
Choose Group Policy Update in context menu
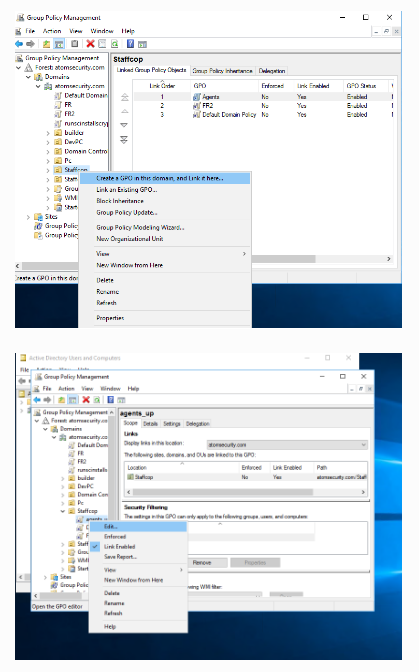[x=127, y=212]
